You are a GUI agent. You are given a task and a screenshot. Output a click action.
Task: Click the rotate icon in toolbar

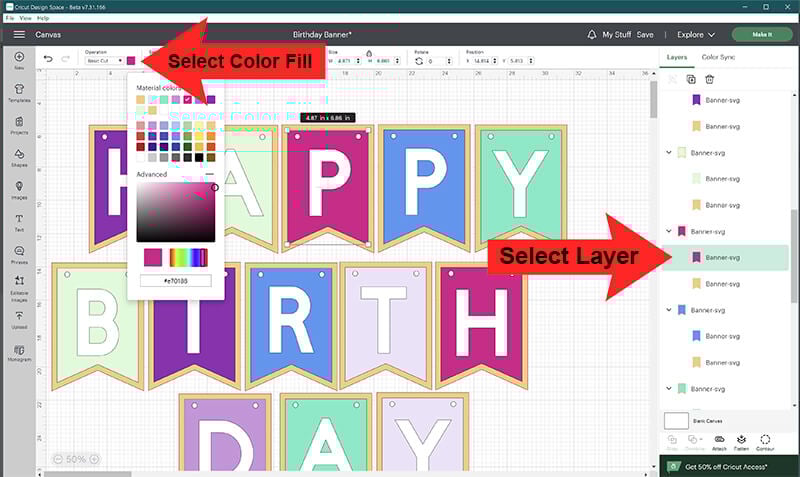click(419, 61)
